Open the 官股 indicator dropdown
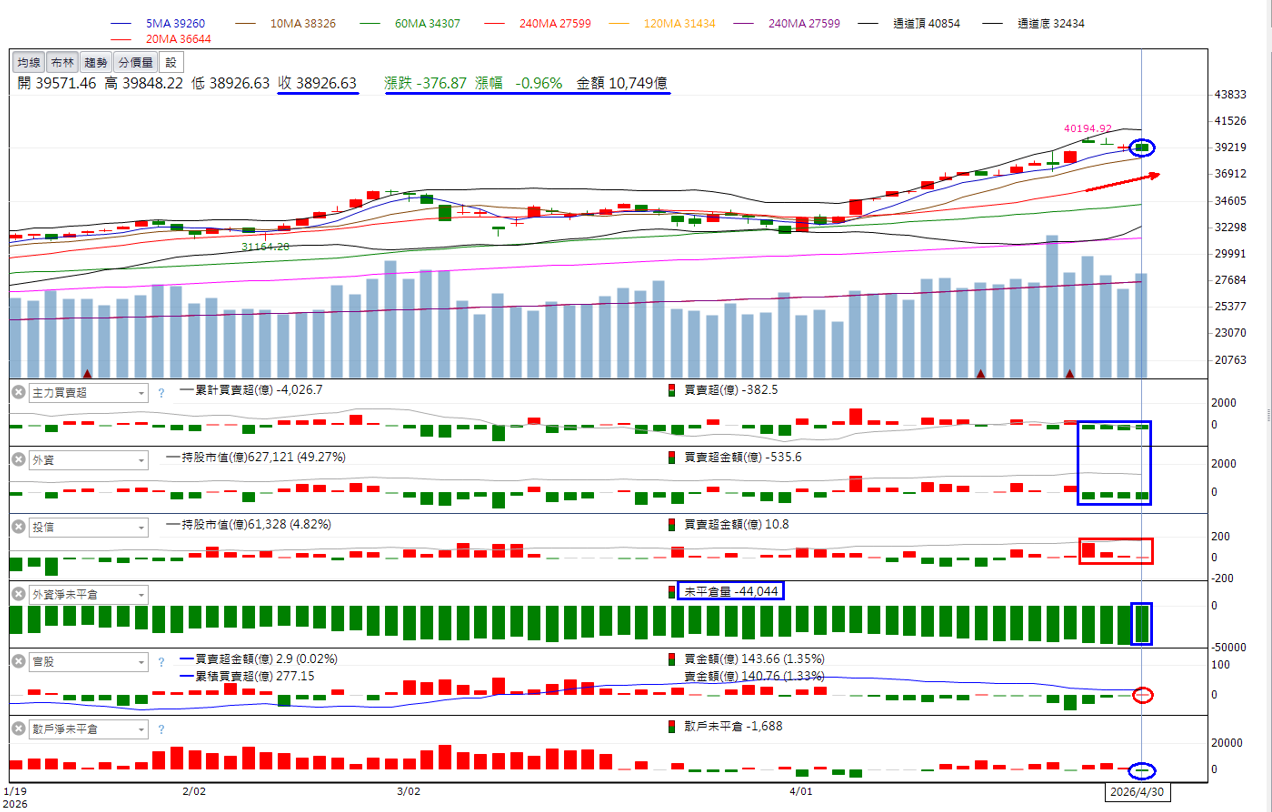 [88, 662]
